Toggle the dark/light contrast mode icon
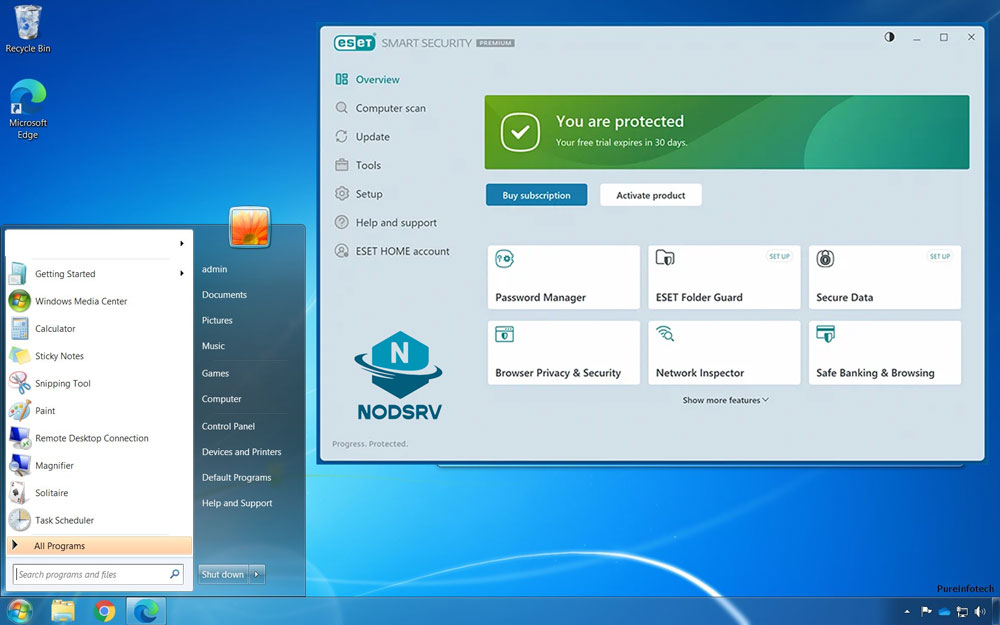This screenshot has height=625, width=1000. coord(890,37)
